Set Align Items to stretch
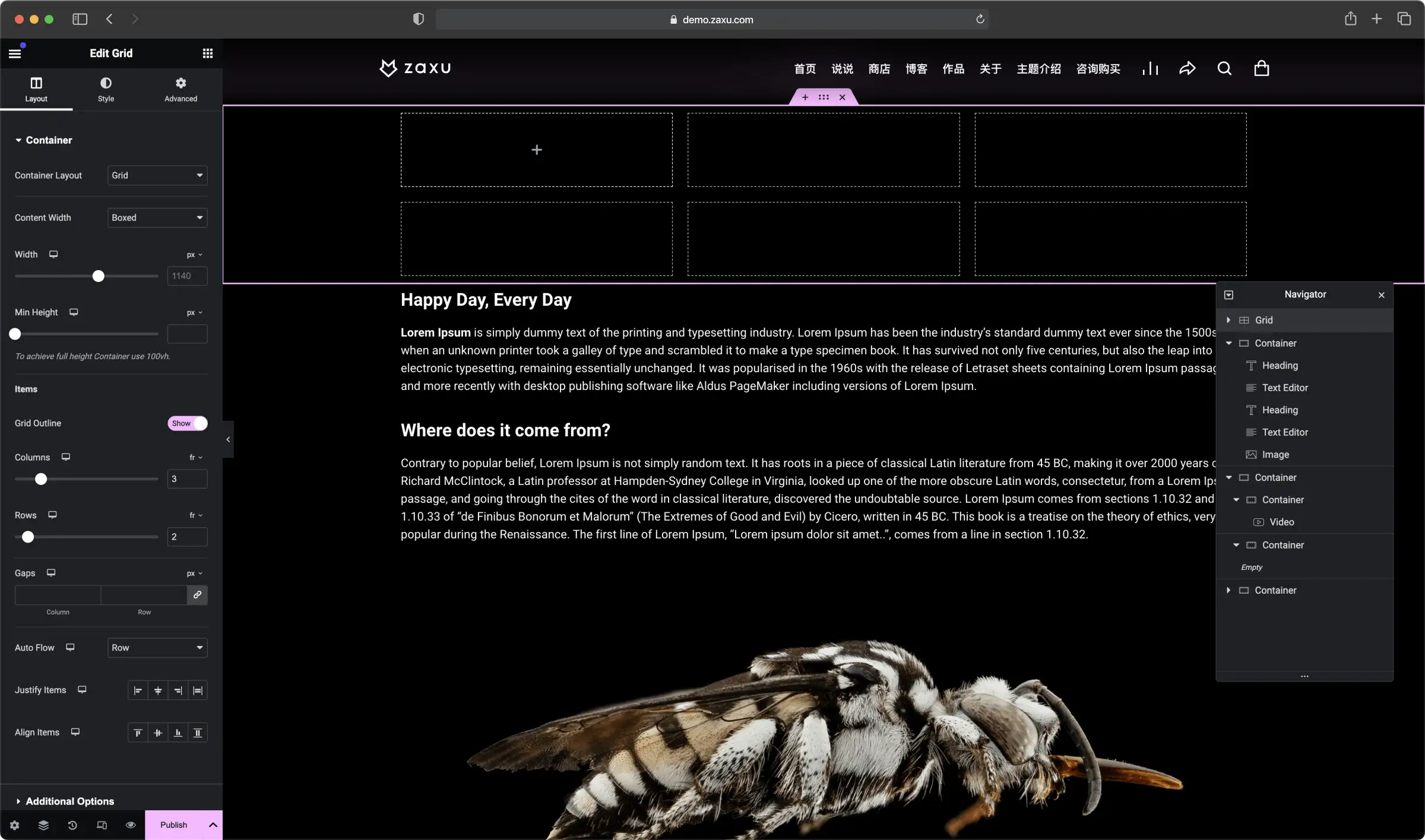 (x=198, y=733)
